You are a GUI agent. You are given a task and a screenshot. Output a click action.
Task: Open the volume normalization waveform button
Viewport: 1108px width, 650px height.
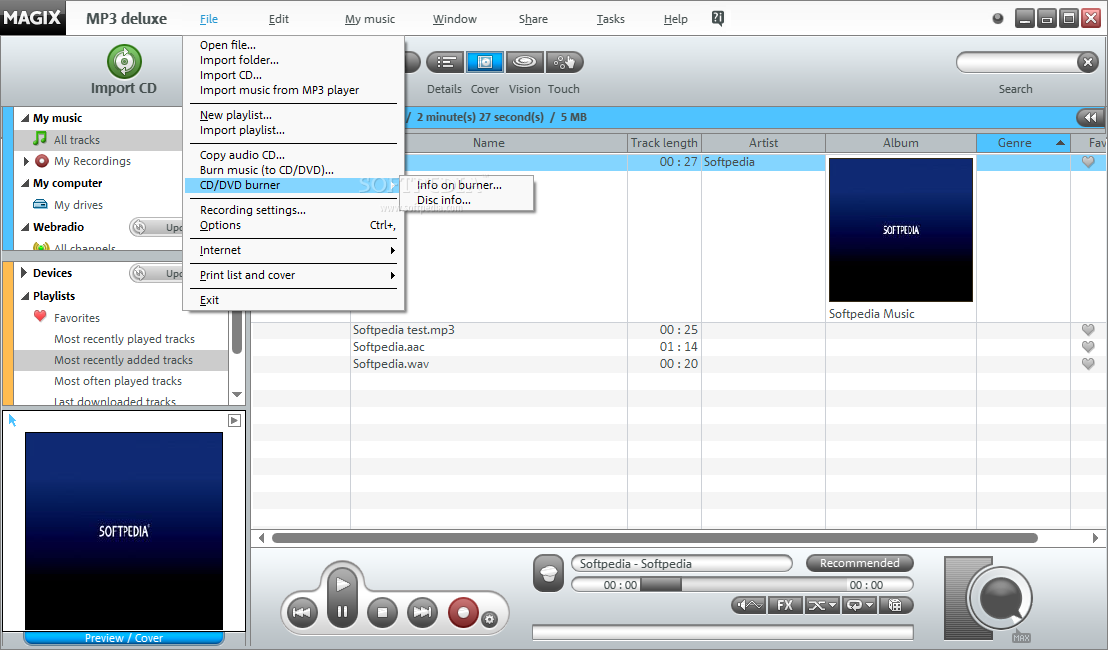pyautogui.click(x=749, y=605)
